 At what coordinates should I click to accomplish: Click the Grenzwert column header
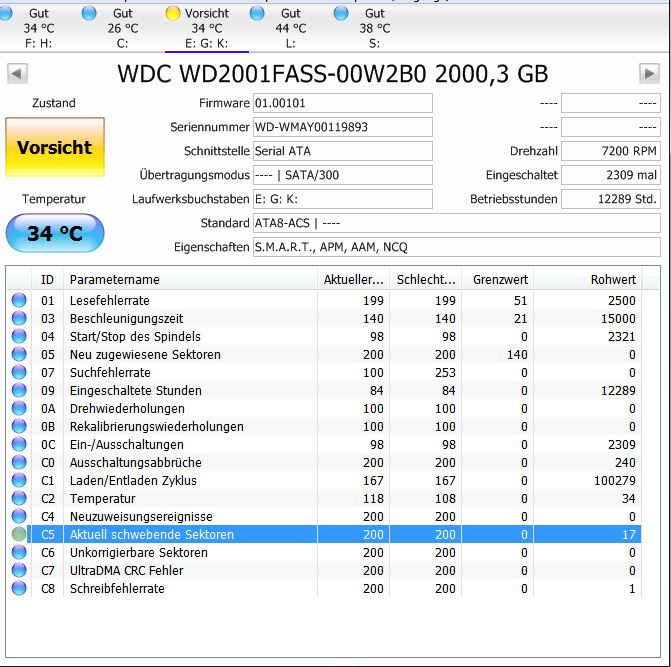click(x=498, y=279)
